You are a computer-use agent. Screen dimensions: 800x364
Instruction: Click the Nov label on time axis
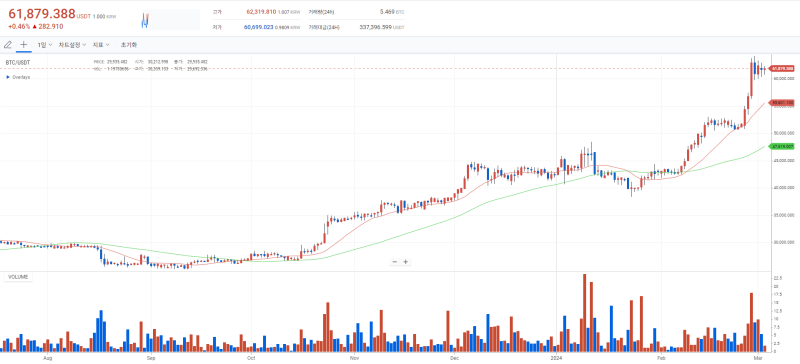[354, 358]
